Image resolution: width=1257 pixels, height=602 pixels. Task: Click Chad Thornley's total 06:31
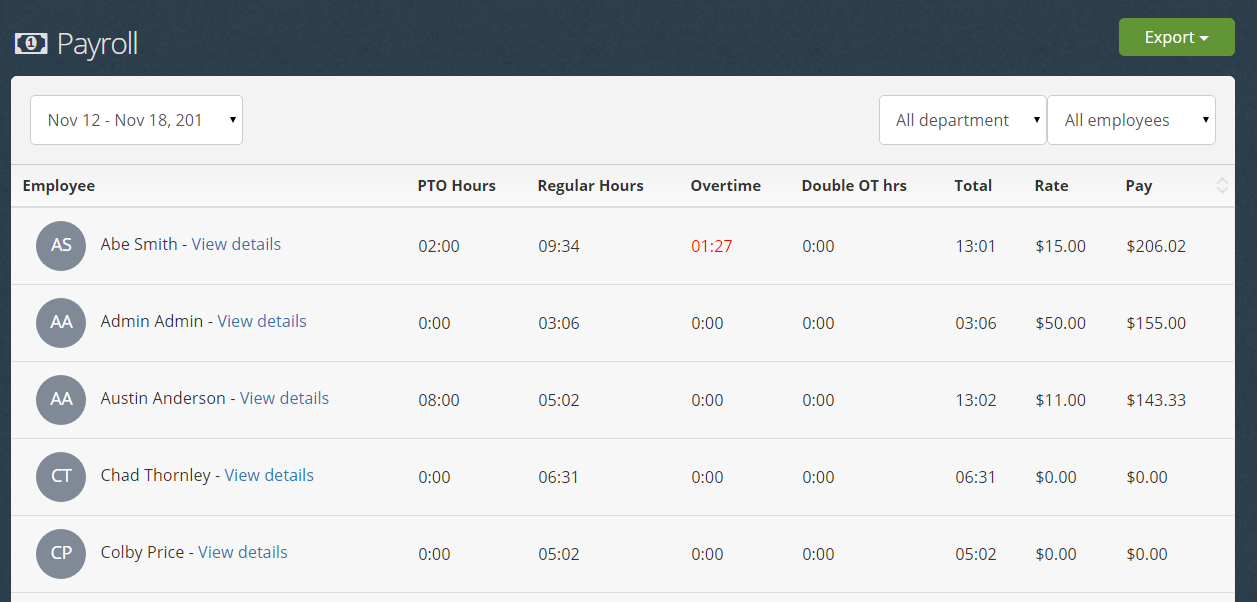[x=976, y=477]
